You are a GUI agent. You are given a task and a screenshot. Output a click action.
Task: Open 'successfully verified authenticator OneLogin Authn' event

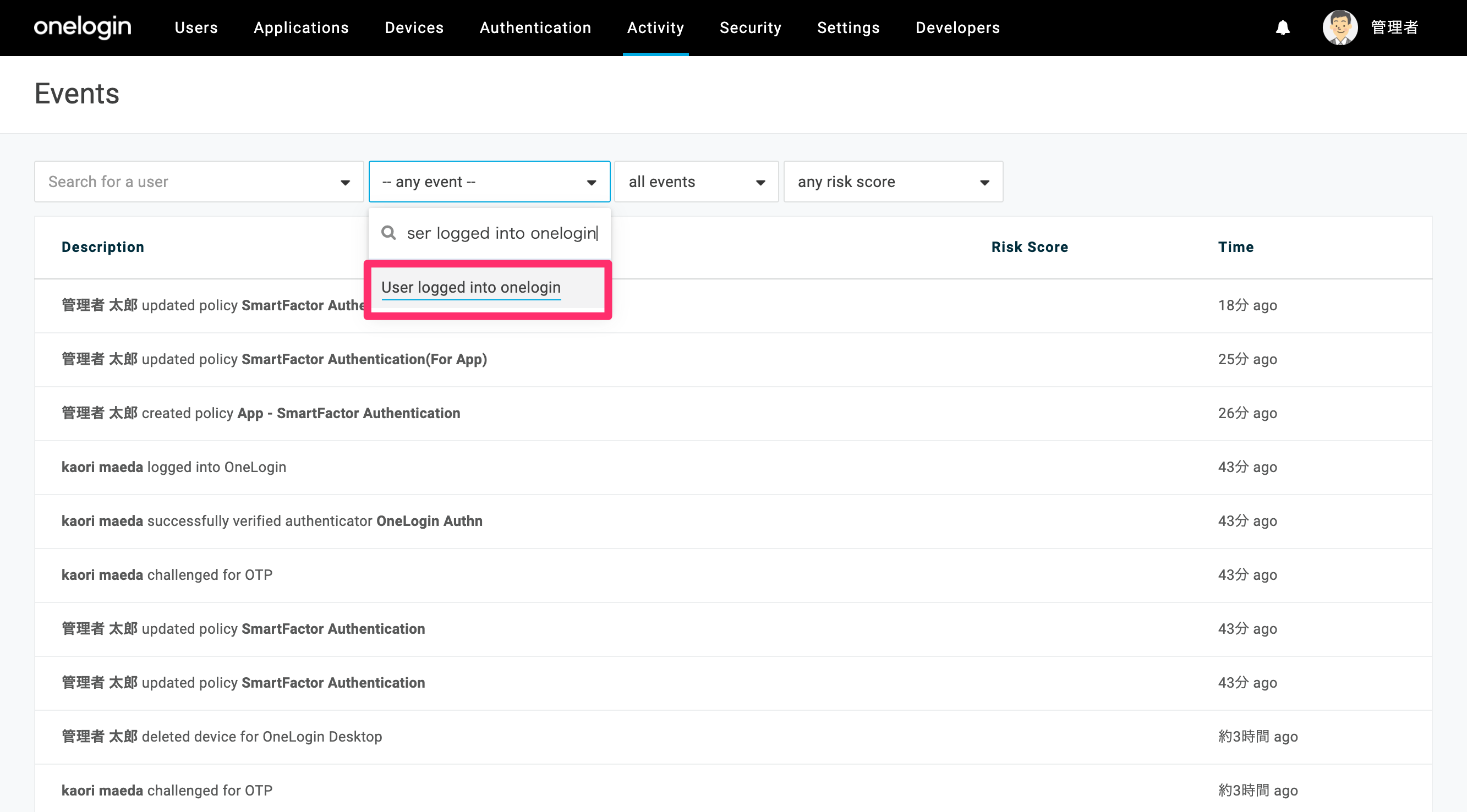[733, 522]
